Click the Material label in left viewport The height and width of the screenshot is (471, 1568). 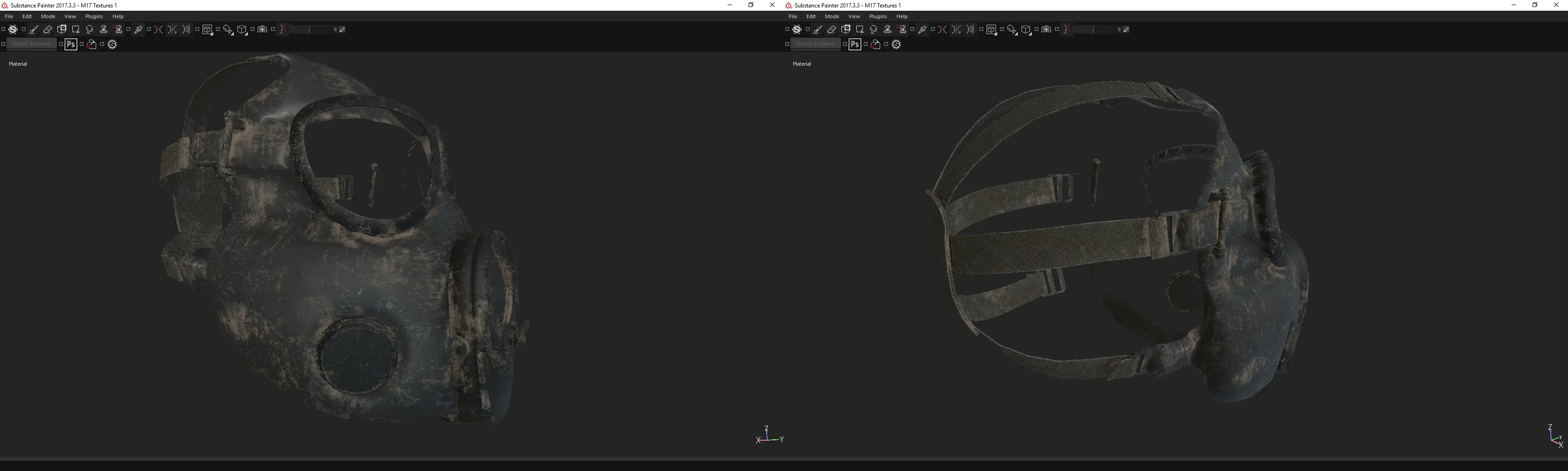pos(18,64)
